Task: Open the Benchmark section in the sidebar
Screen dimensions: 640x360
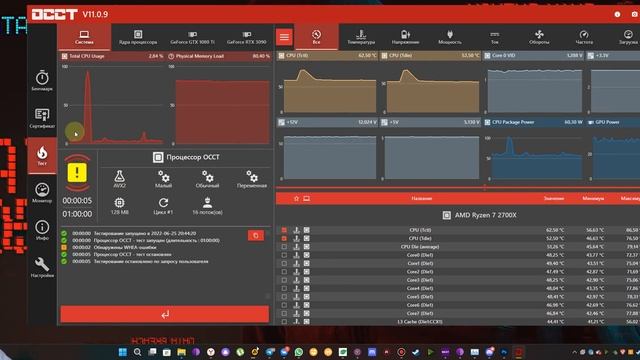Action: [x=42, y=80]
